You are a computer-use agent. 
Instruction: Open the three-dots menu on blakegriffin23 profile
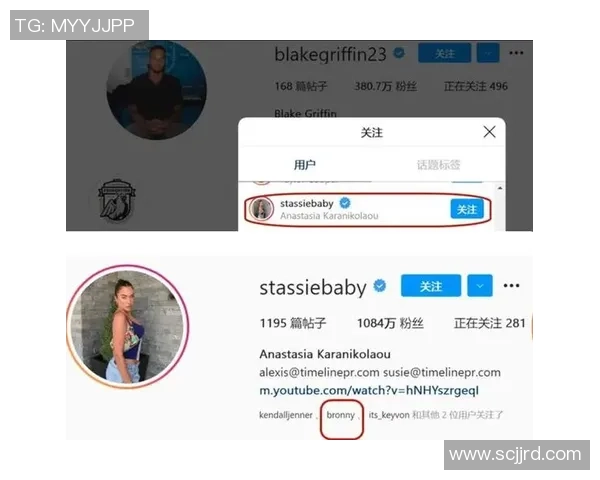click(516, 53)
